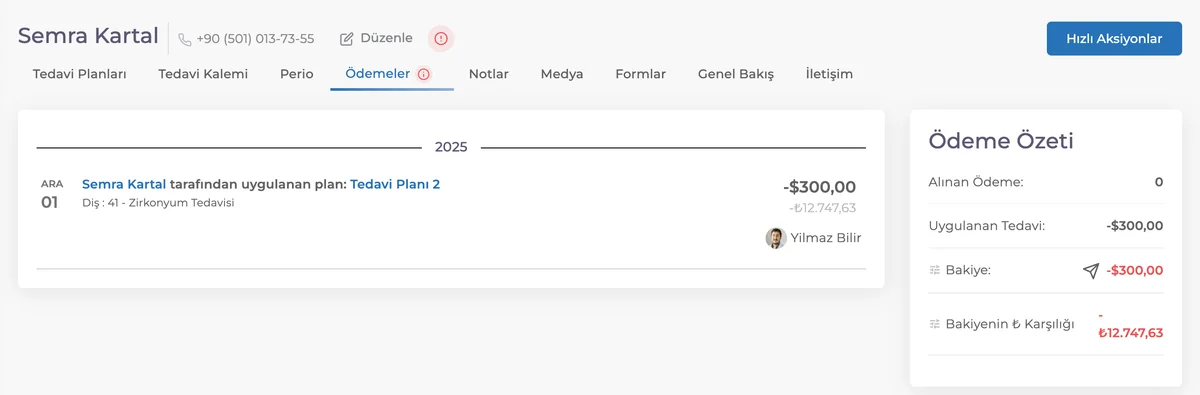Switch to the Tedavi Planları tab
Image resolution: width=1200 pixels, height=395 pixels.
click(79, 74)
